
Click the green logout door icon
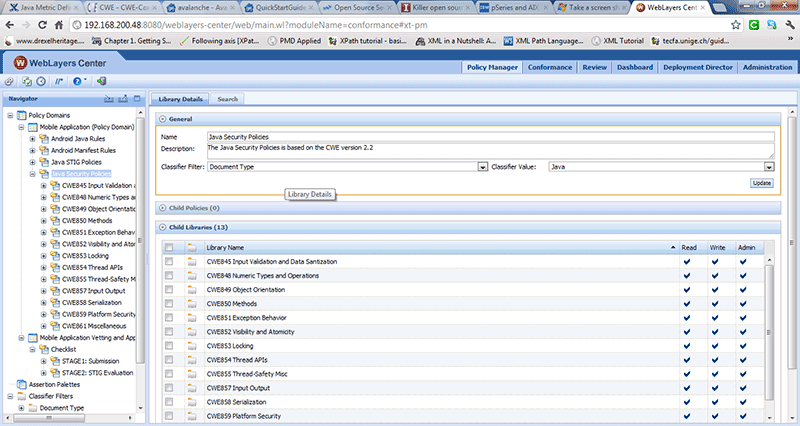(102, 81)
